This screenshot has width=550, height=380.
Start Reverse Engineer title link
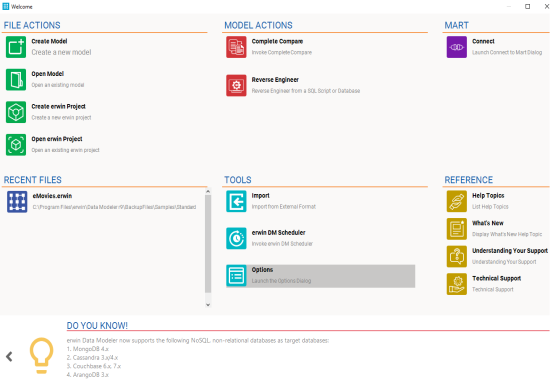coord(275,80)
